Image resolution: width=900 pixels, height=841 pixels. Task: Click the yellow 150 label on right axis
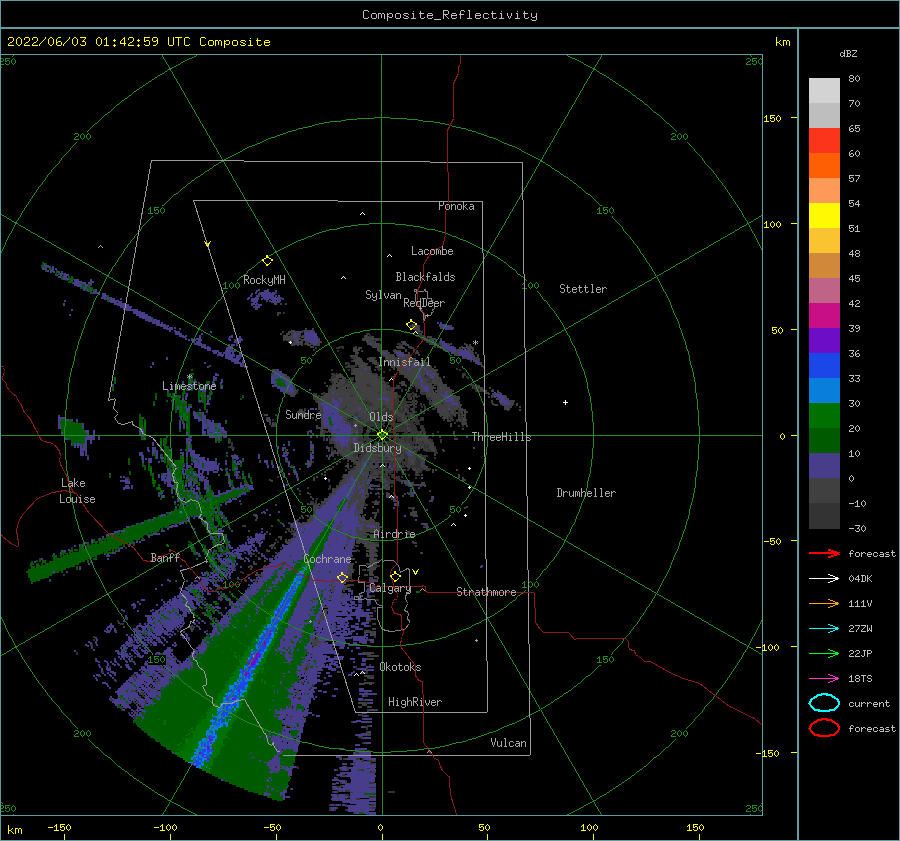point(772,118)
